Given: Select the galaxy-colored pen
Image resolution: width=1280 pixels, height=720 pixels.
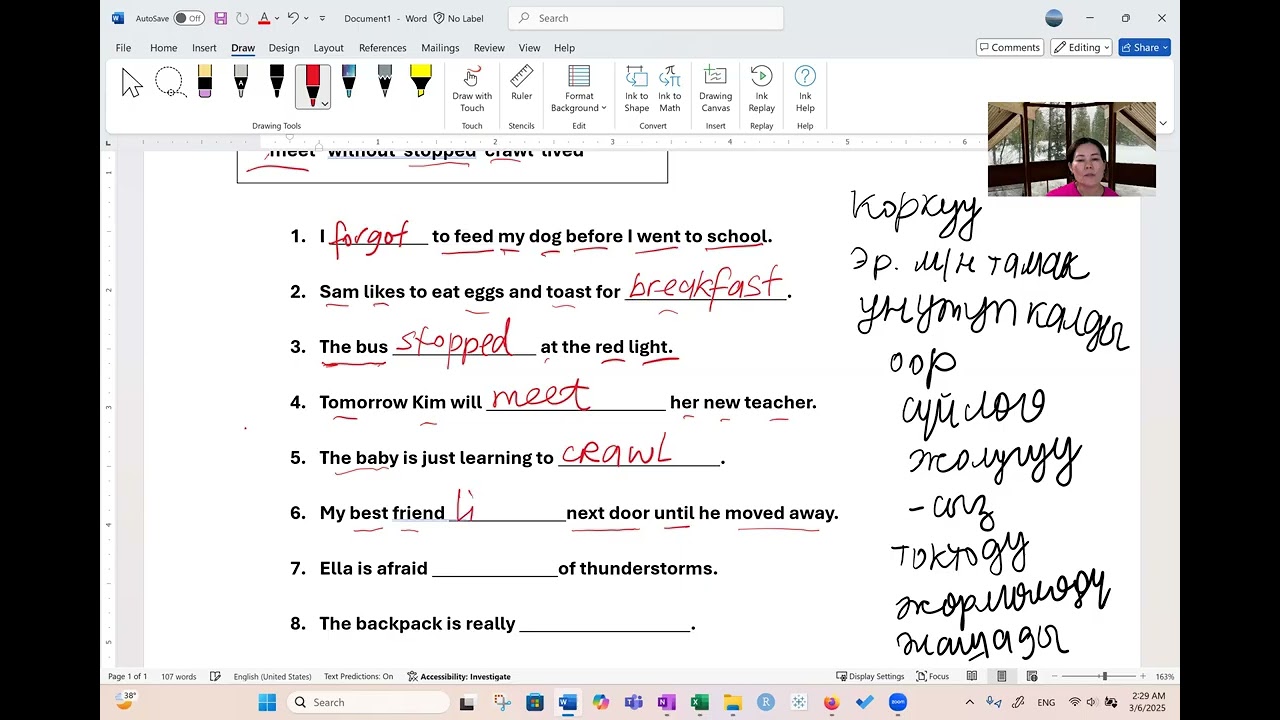Looking at the screenshot, I should tap(349, 82).
